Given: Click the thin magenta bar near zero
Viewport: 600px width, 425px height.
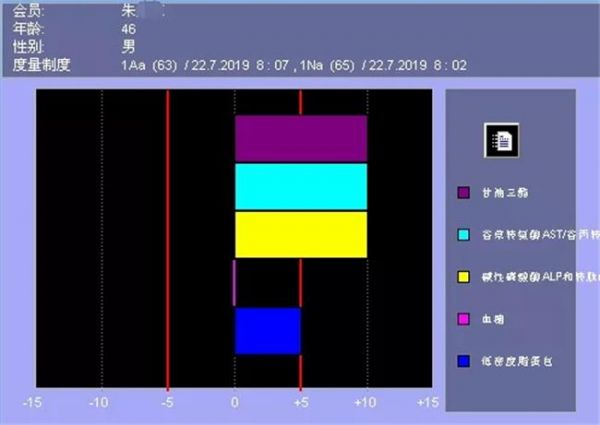Looking at the screenshot, I should 234,282.
